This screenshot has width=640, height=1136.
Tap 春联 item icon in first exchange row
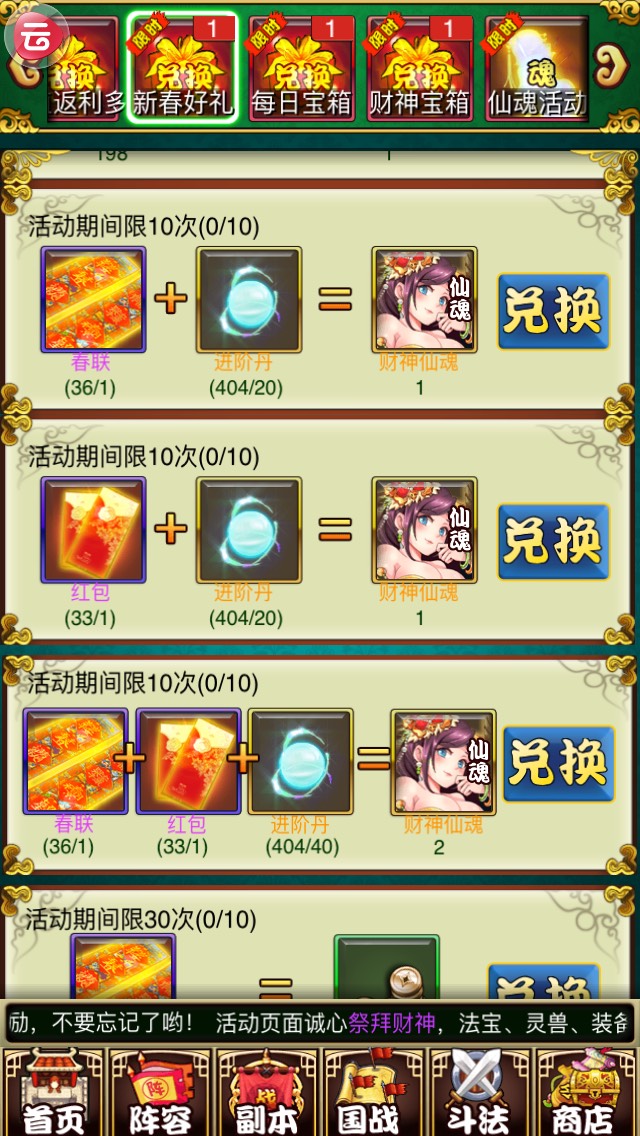coord(93,300)
